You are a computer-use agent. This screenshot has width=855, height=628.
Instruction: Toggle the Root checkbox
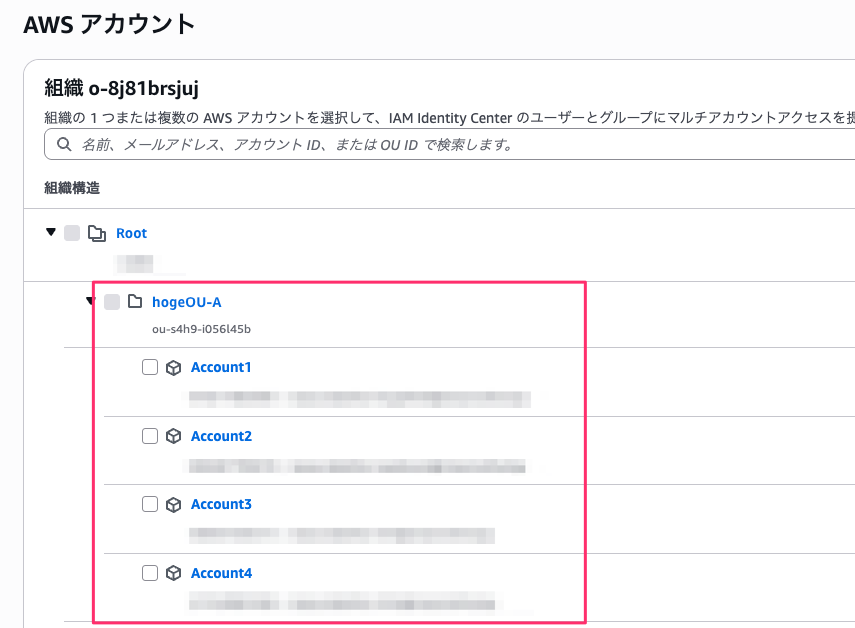click(72, 233)
